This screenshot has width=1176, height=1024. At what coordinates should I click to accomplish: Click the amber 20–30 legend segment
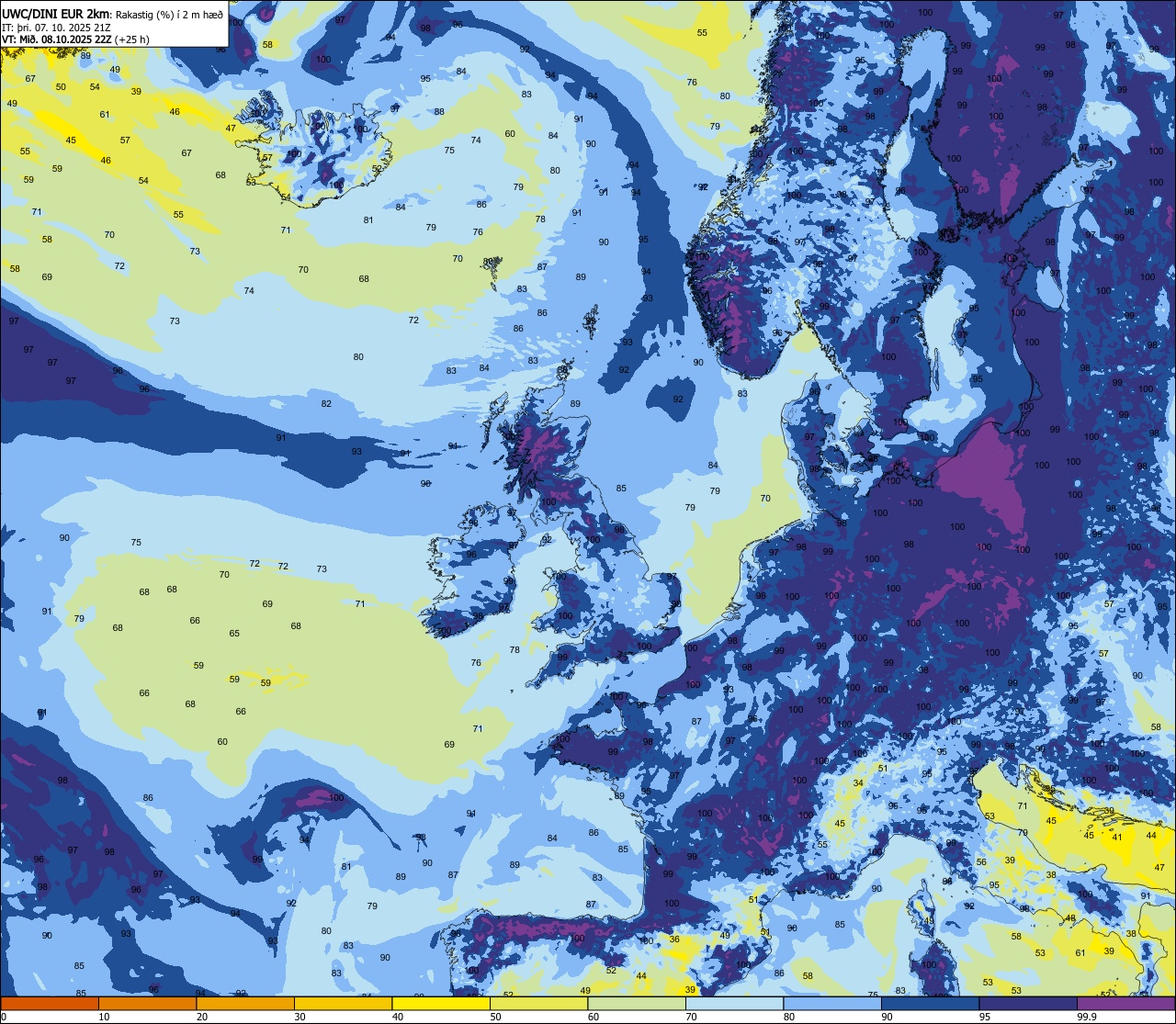[x=245, y=1003]
